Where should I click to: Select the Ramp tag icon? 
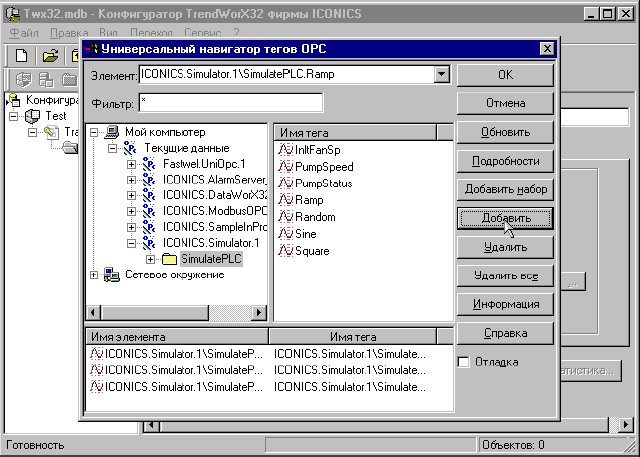click(x=286, y=200)
